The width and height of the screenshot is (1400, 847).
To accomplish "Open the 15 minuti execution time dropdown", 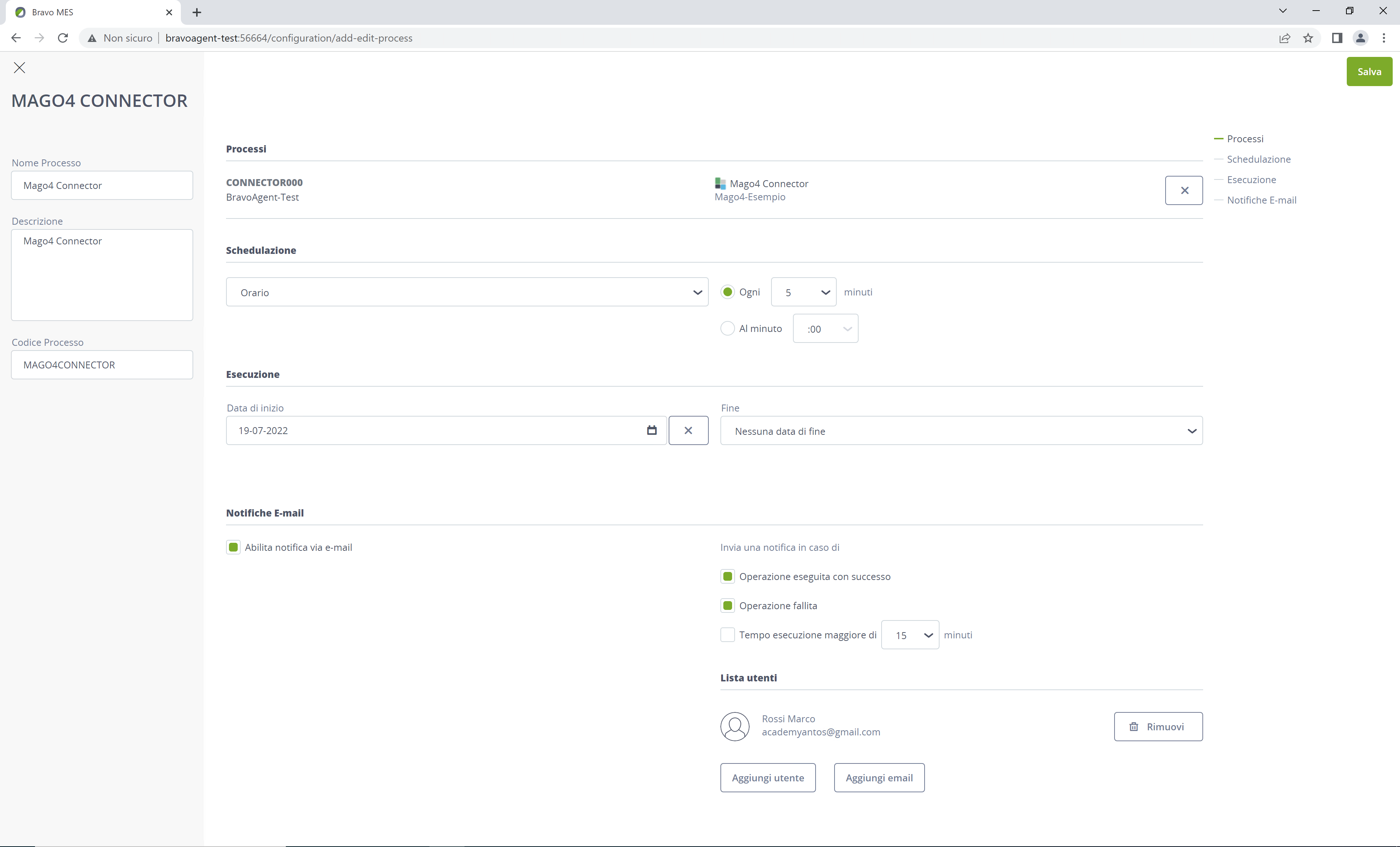I will 910,635.
